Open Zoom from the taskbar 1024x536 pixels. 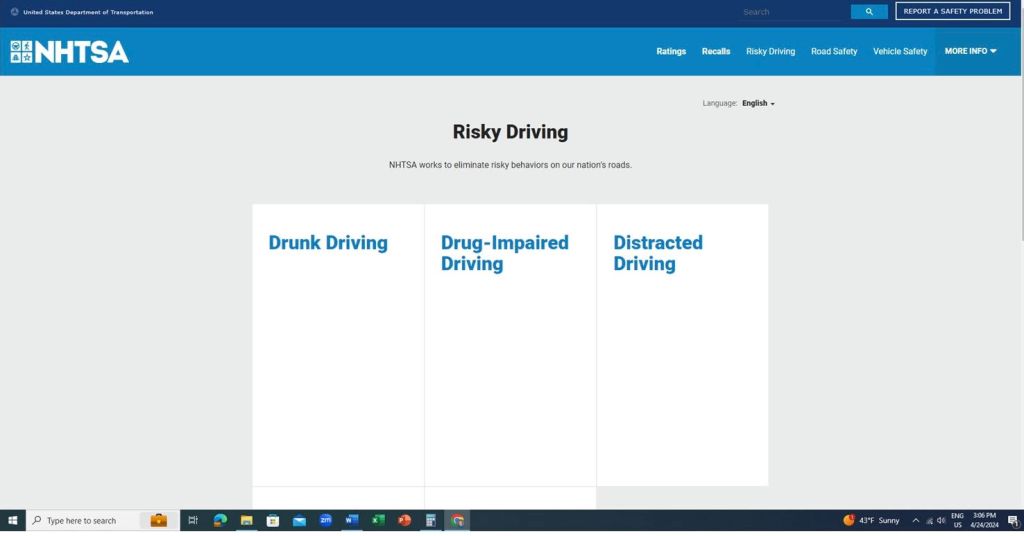coord(326,520)
